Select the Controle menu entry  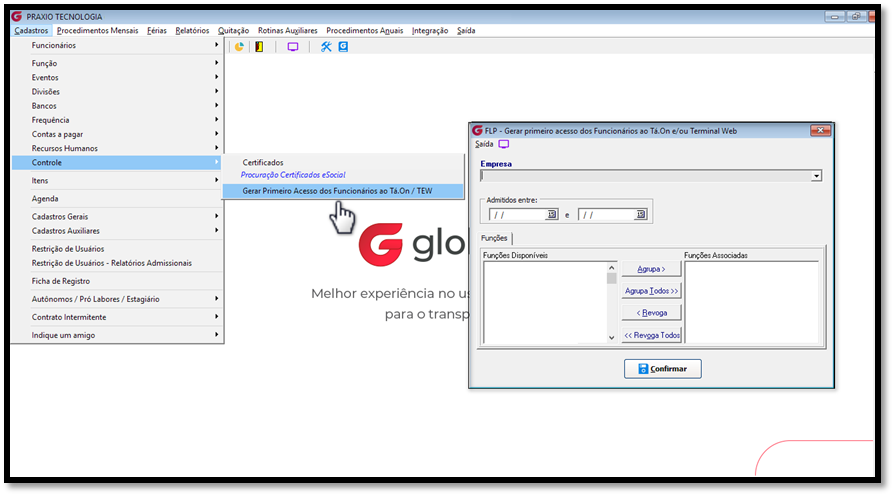tap(117, 162)
